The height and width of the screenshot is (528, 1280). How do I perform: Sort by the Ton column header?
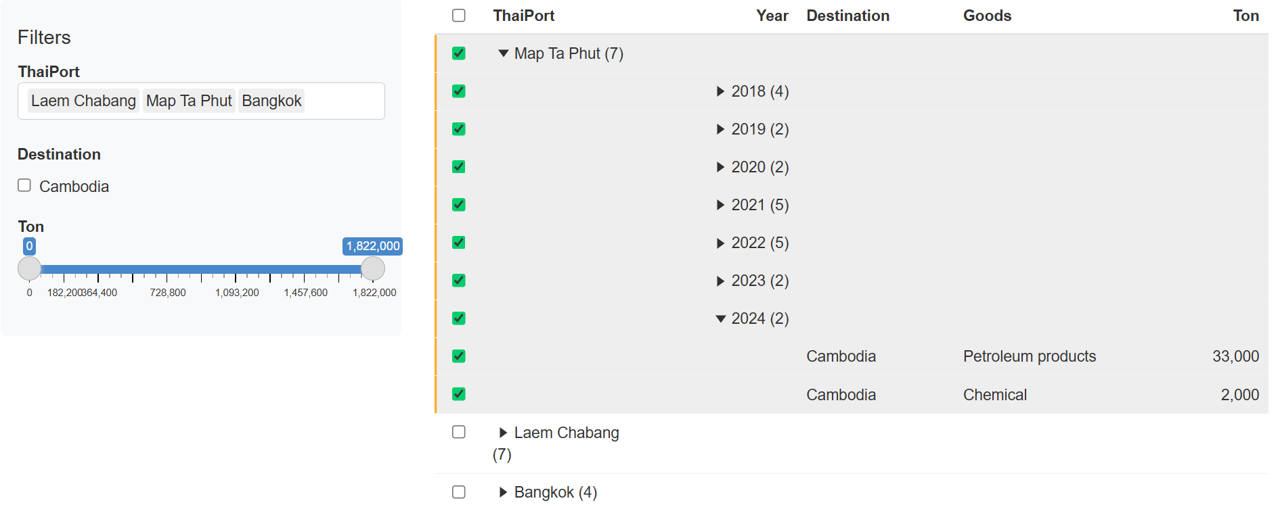point(1246,16)
